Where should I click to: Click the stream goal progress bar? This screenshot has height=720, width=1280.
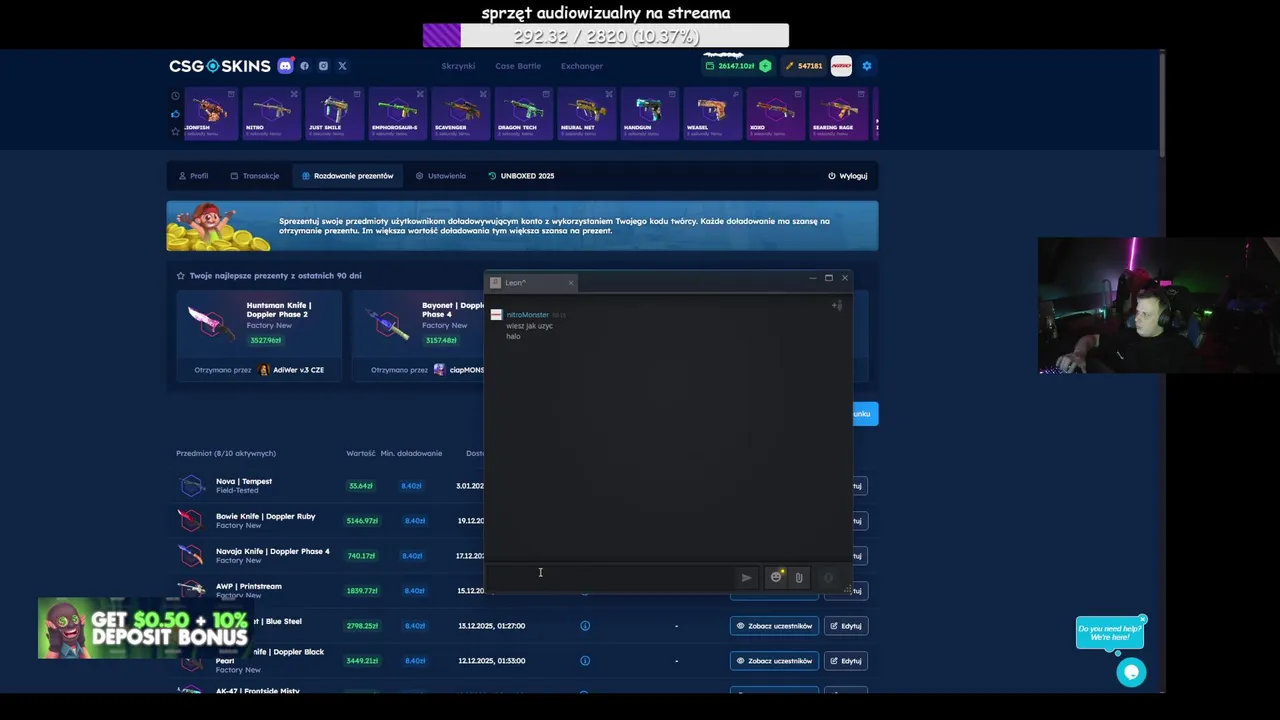tap(605, 36)
